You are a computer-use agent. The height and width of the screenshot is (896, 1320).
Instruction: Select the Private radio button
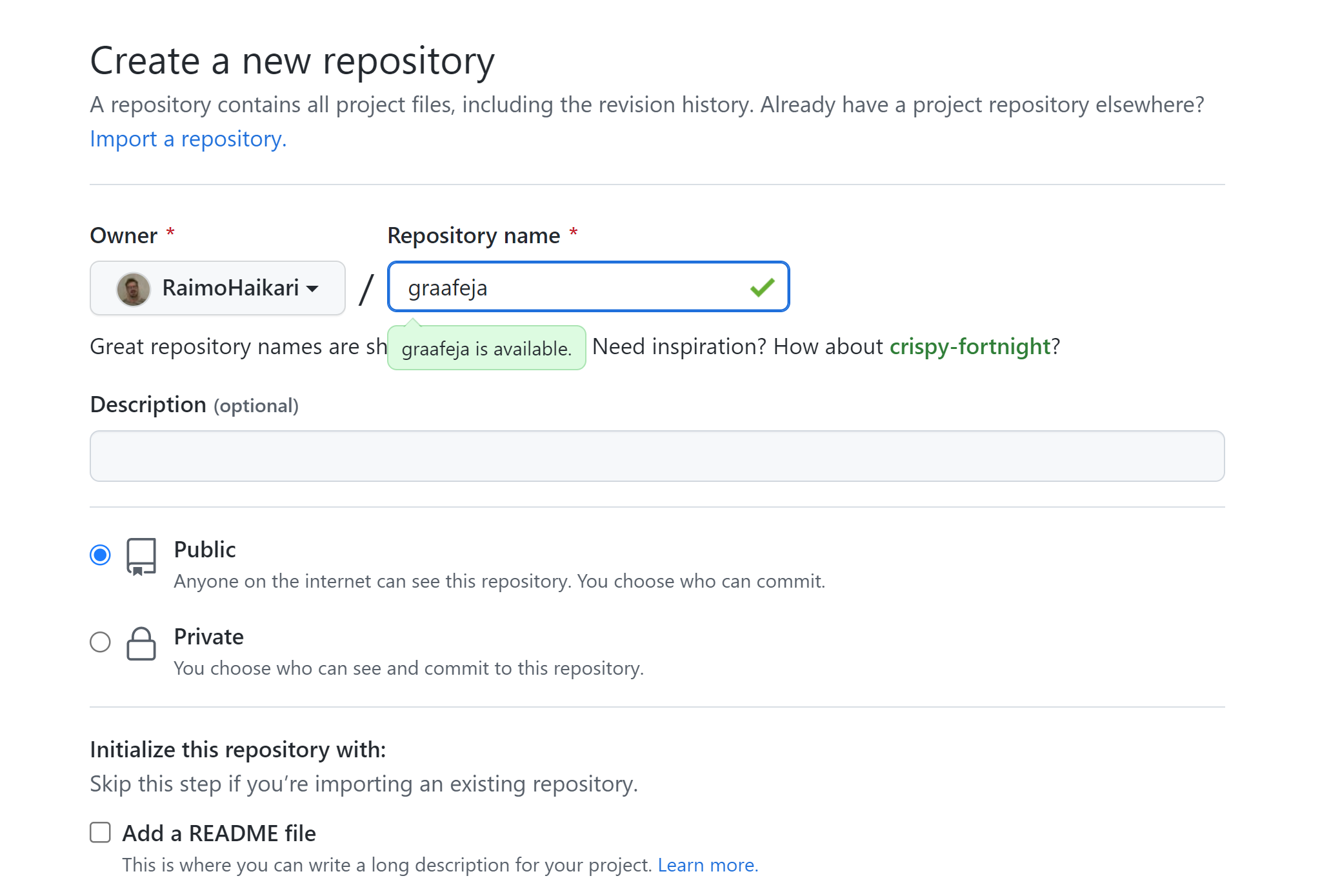[100, 642]
